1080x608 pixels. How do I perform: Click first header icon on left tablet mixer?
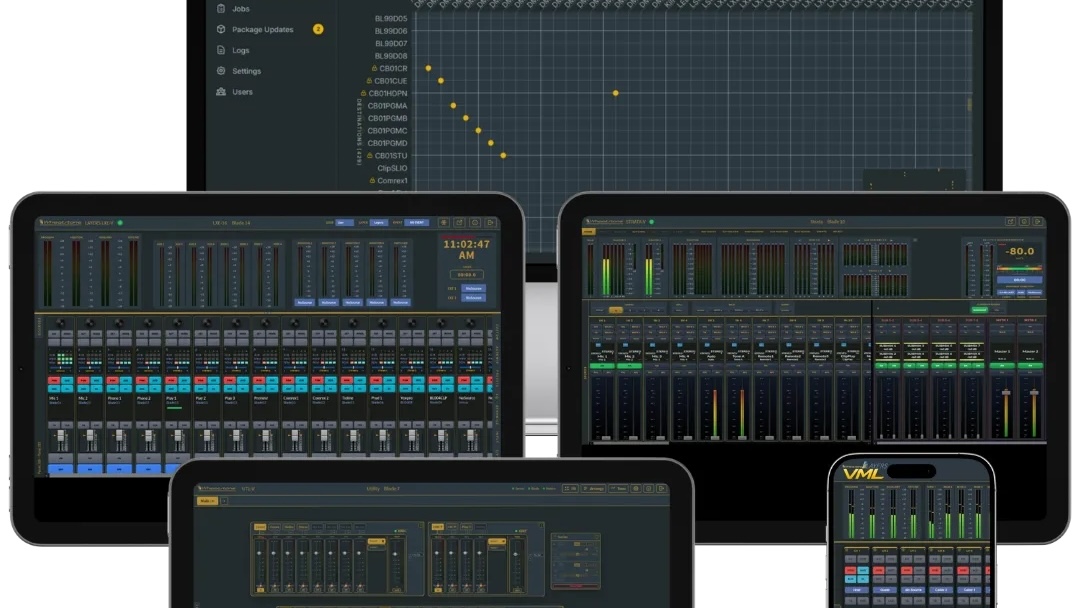pos(444,222)
